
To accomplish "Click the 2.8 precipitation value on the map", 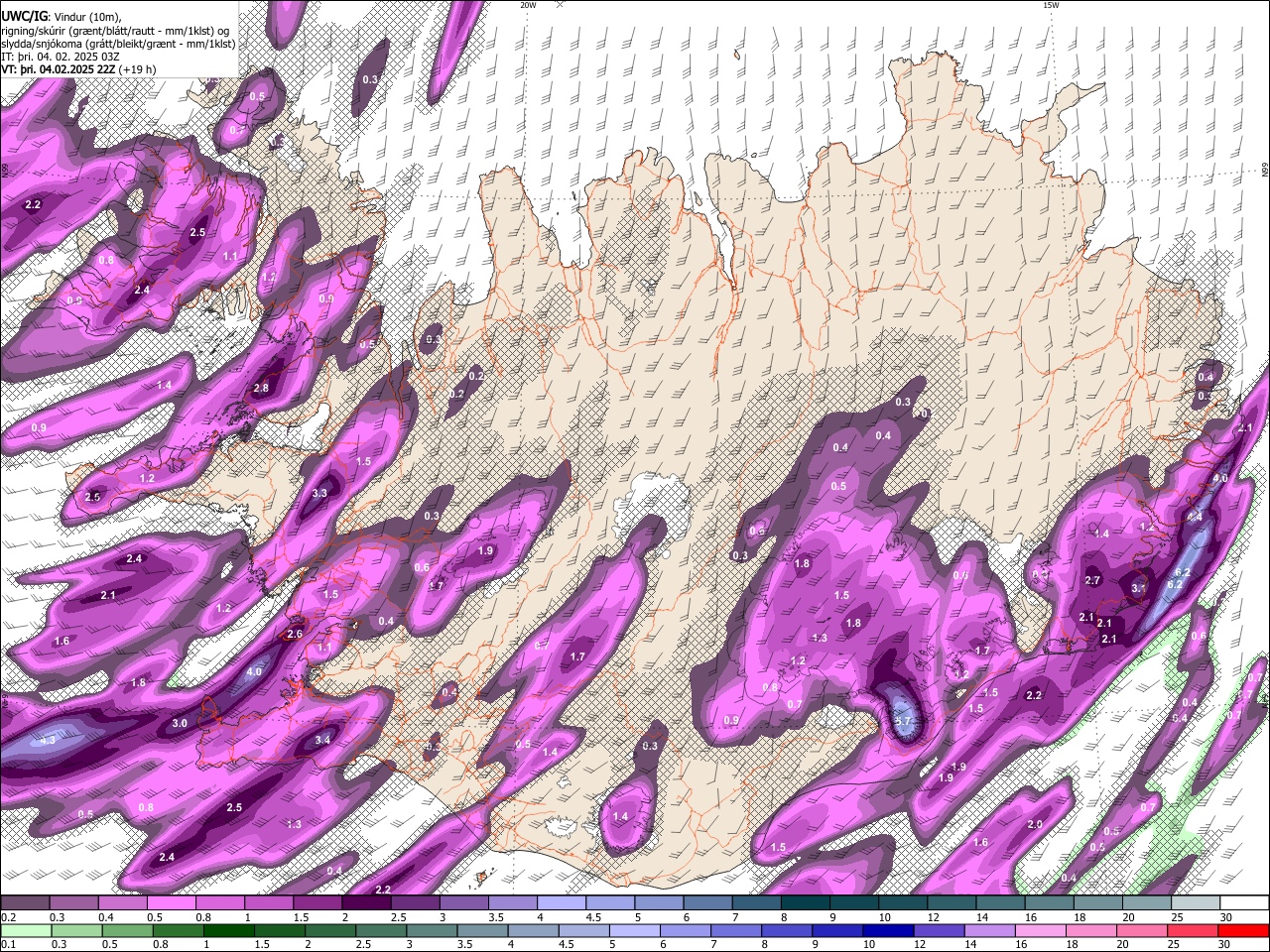I will coord(261,388).
